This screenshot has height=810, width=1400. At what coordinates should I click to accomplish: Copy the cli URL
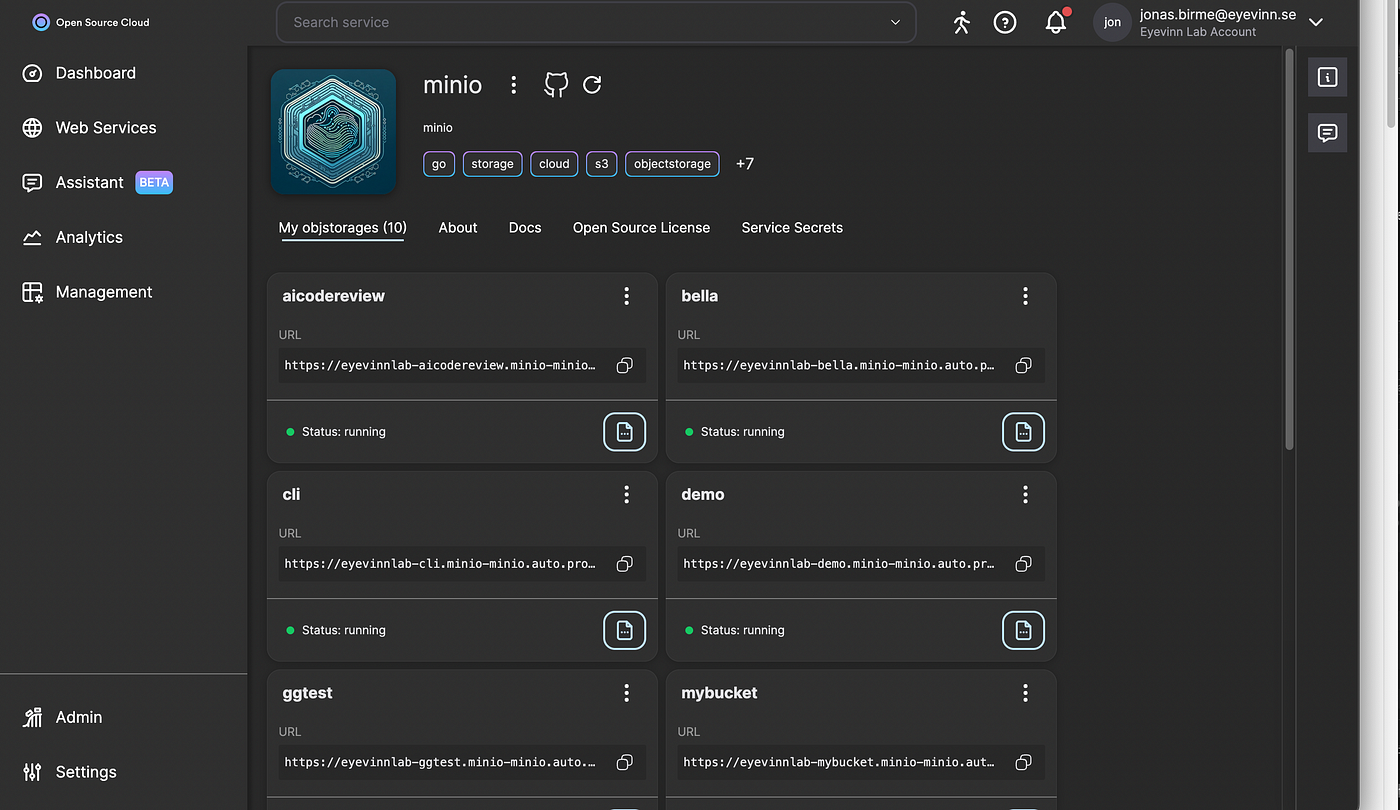click(x=625, y=564)
